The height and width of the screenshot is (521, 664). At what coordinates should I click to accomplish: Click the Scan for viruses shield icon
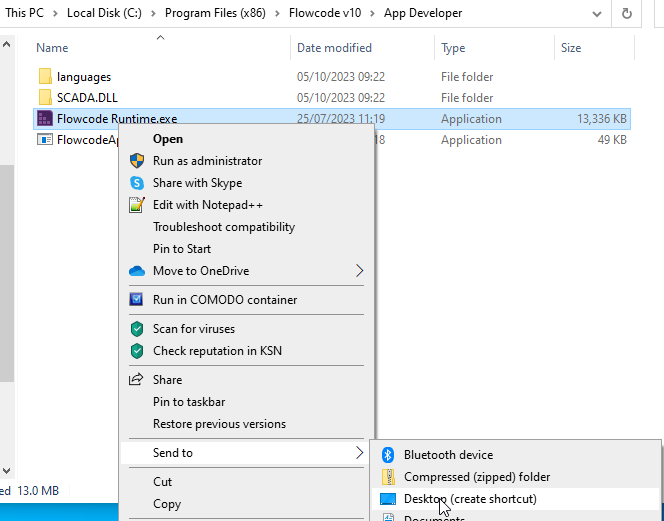click(137, 329)
